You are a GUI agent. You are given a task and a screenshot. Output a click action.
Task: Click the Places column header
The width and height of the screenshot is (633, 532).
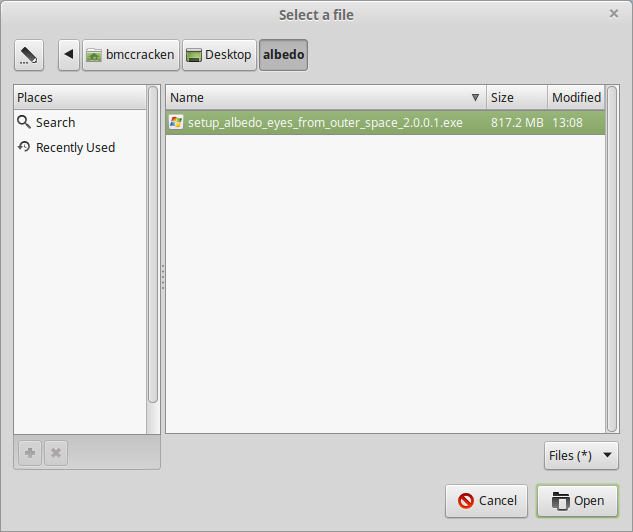80,97
